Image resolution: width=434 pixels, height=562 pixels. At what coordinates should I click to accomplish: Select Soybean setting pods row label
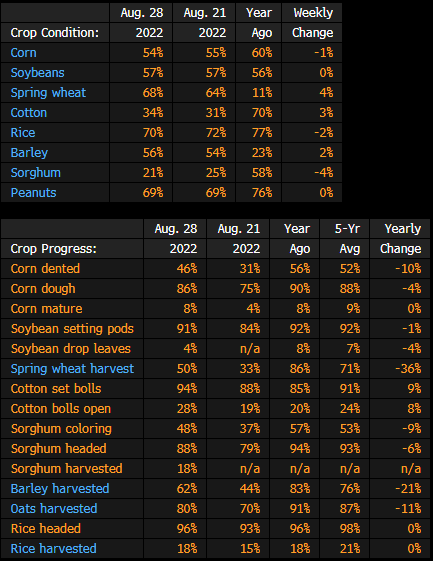coord(72,329)
